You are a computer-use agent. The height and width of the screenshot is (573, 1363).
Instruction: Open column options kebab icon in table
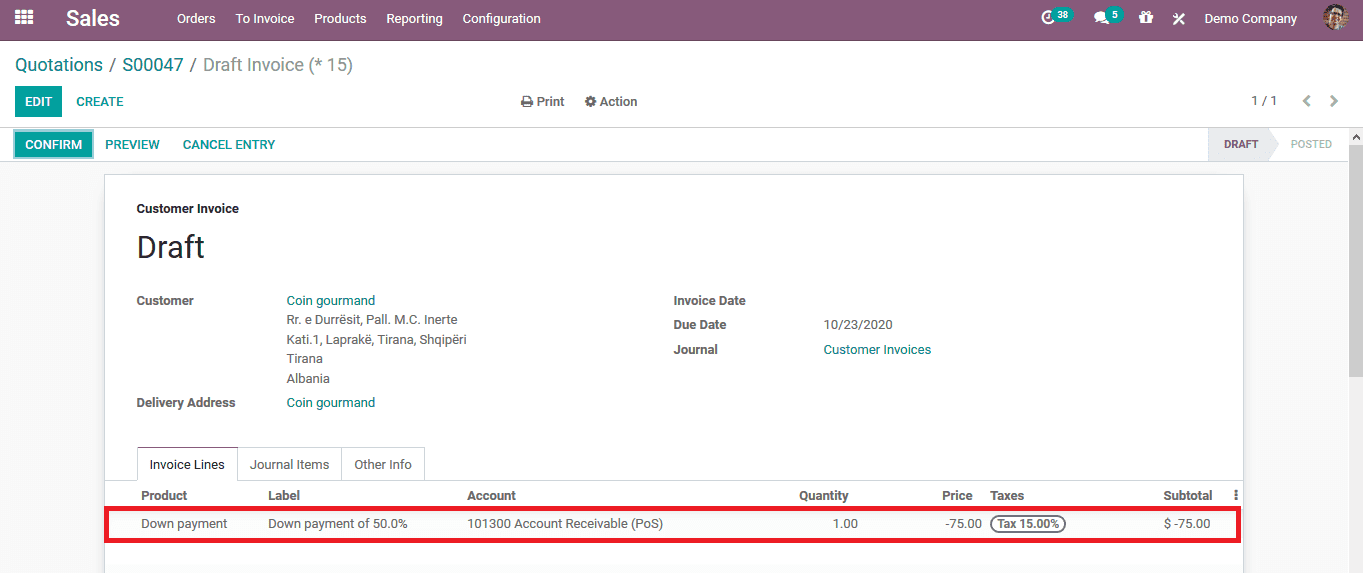pos(1236,495)
